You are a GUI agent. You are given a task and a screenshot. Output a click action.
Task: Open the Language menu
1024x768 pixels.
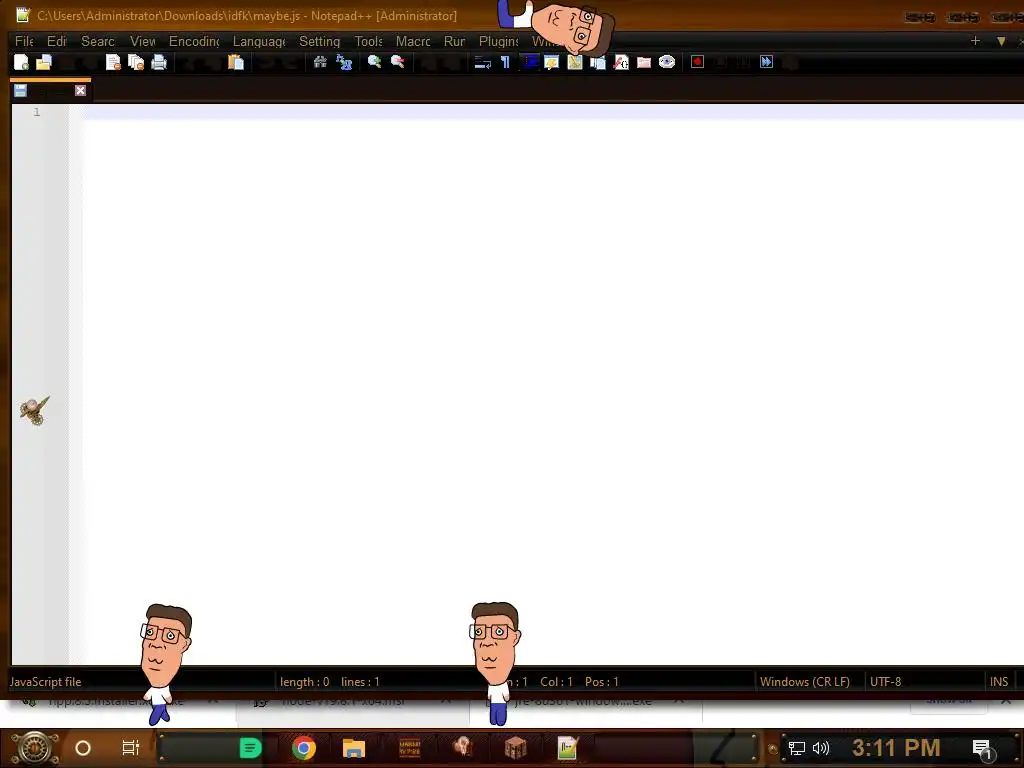259,41
